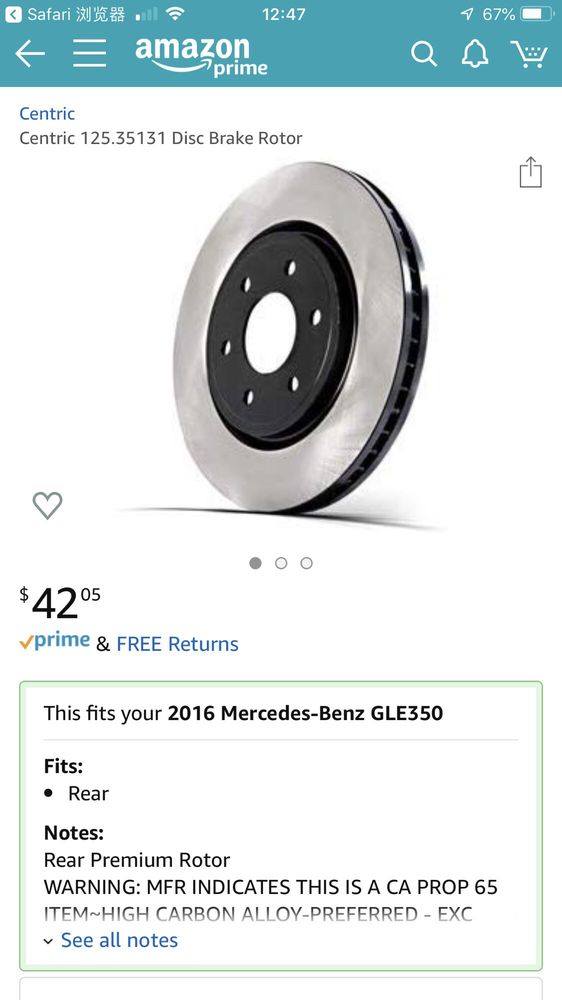Click the chevron beside See all notes

(x=48, y=941)
